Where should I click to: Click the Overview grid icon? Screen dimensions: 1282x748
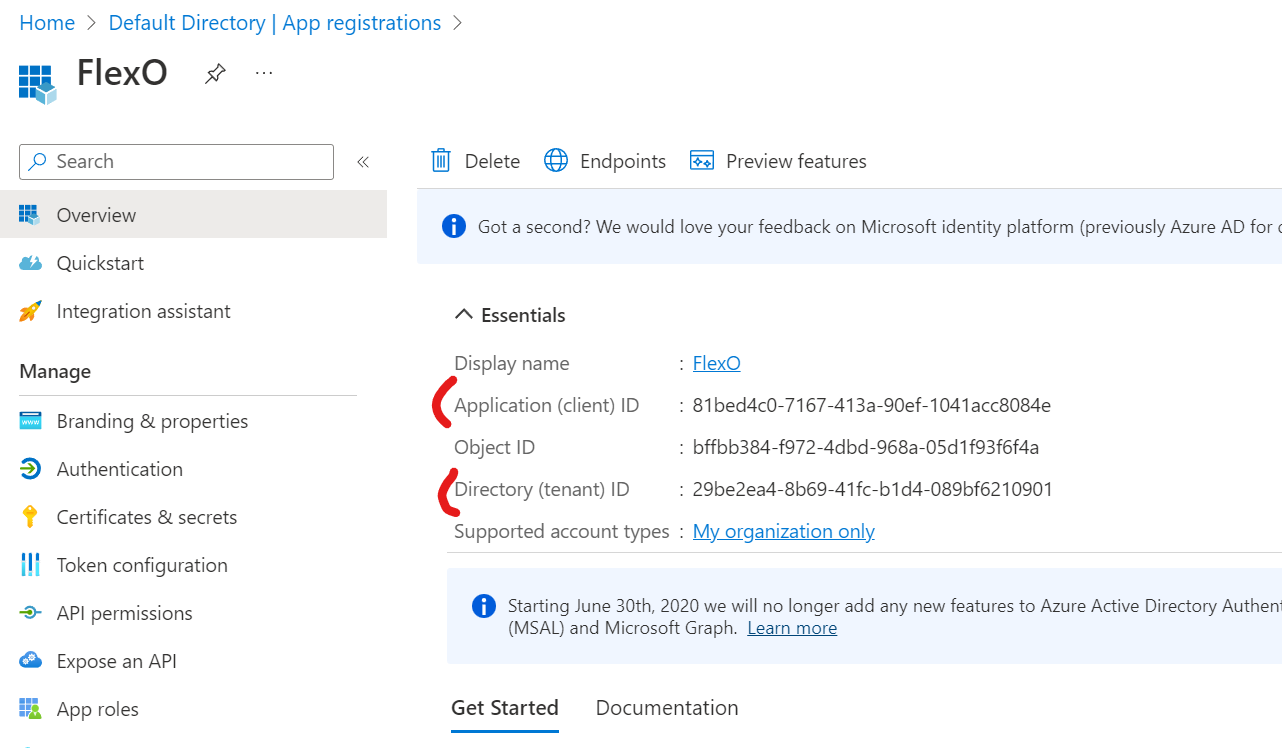click(x=30, y=215)
